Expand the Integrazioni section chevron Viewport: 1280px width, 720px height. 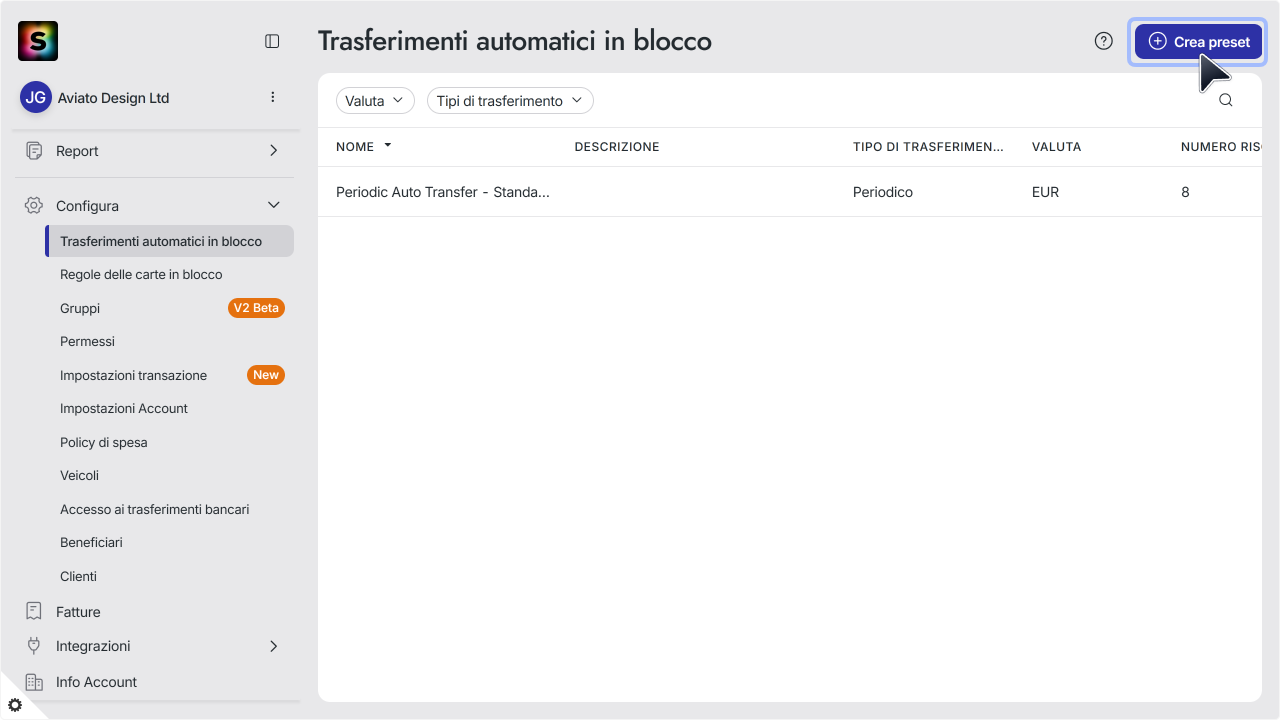pyautogui.click(x=274, y=646)
